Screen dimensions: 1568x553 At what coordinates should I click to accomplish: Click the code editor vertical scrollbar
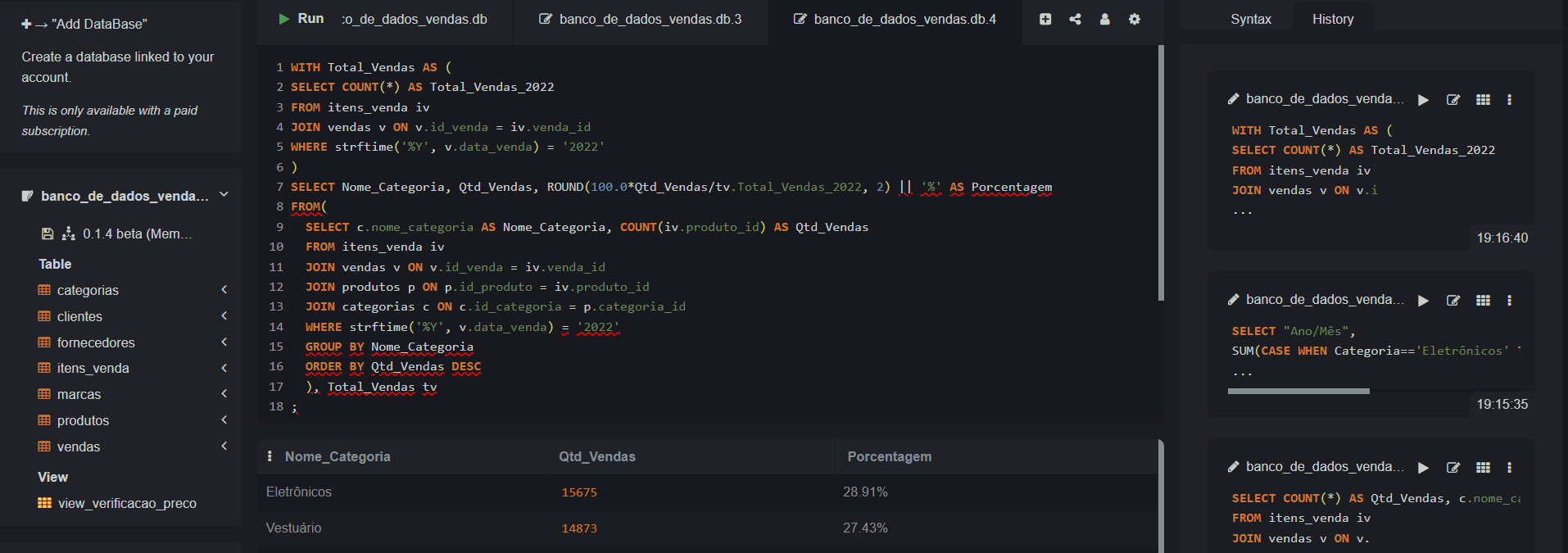pos(1161,173)
